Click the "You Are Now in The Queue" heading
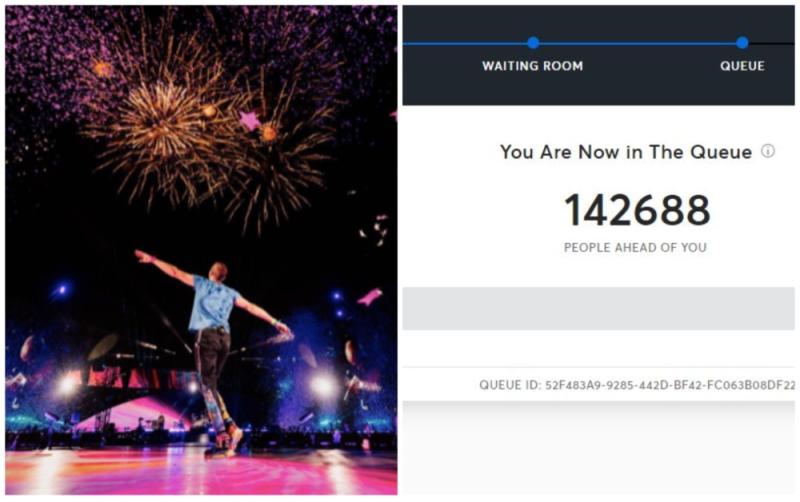Image resolution: width=800 pixels, height=502 pixels. (625, 152)
